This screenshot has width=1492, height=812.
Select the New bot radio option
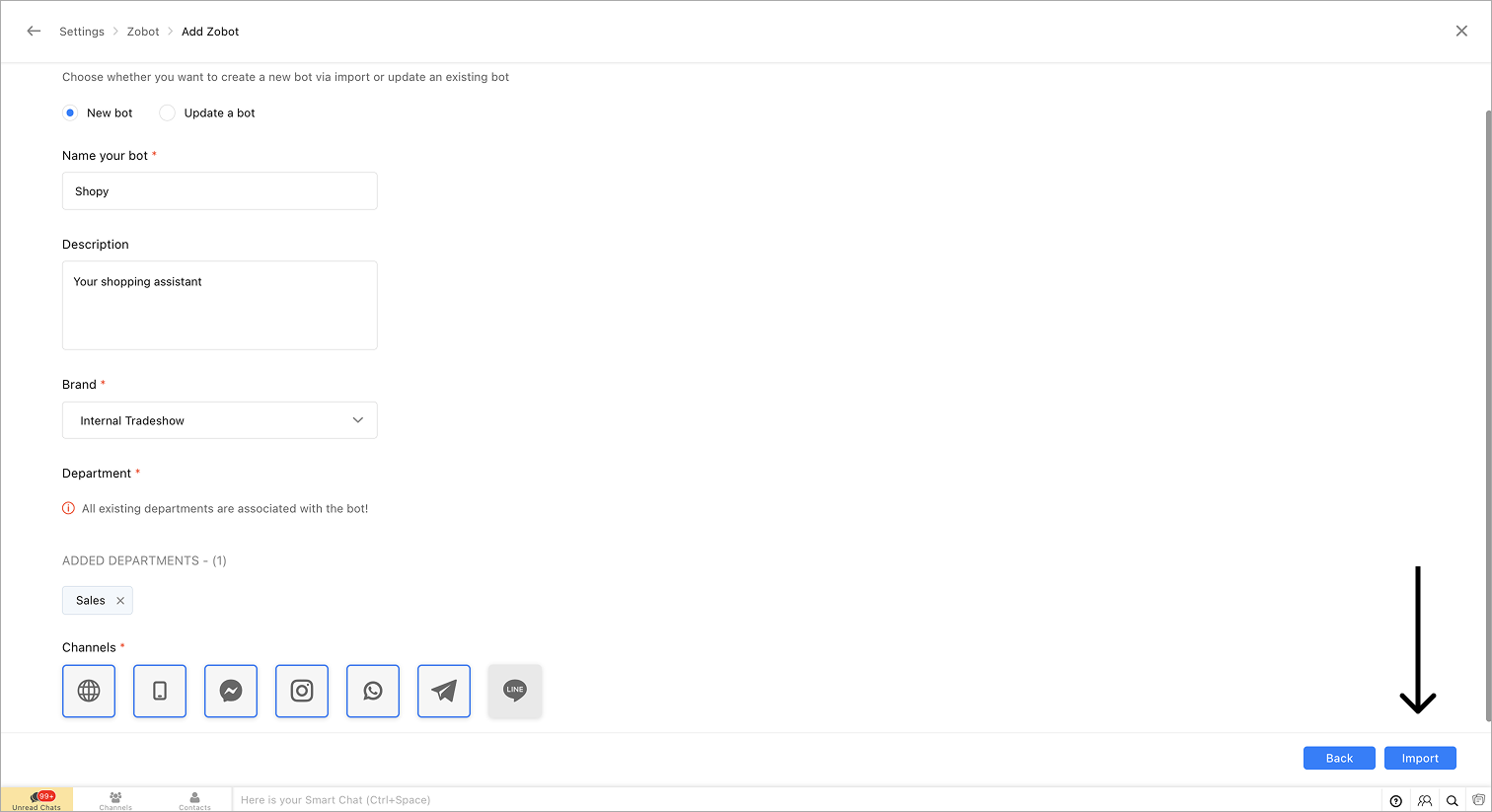point(70,113)
